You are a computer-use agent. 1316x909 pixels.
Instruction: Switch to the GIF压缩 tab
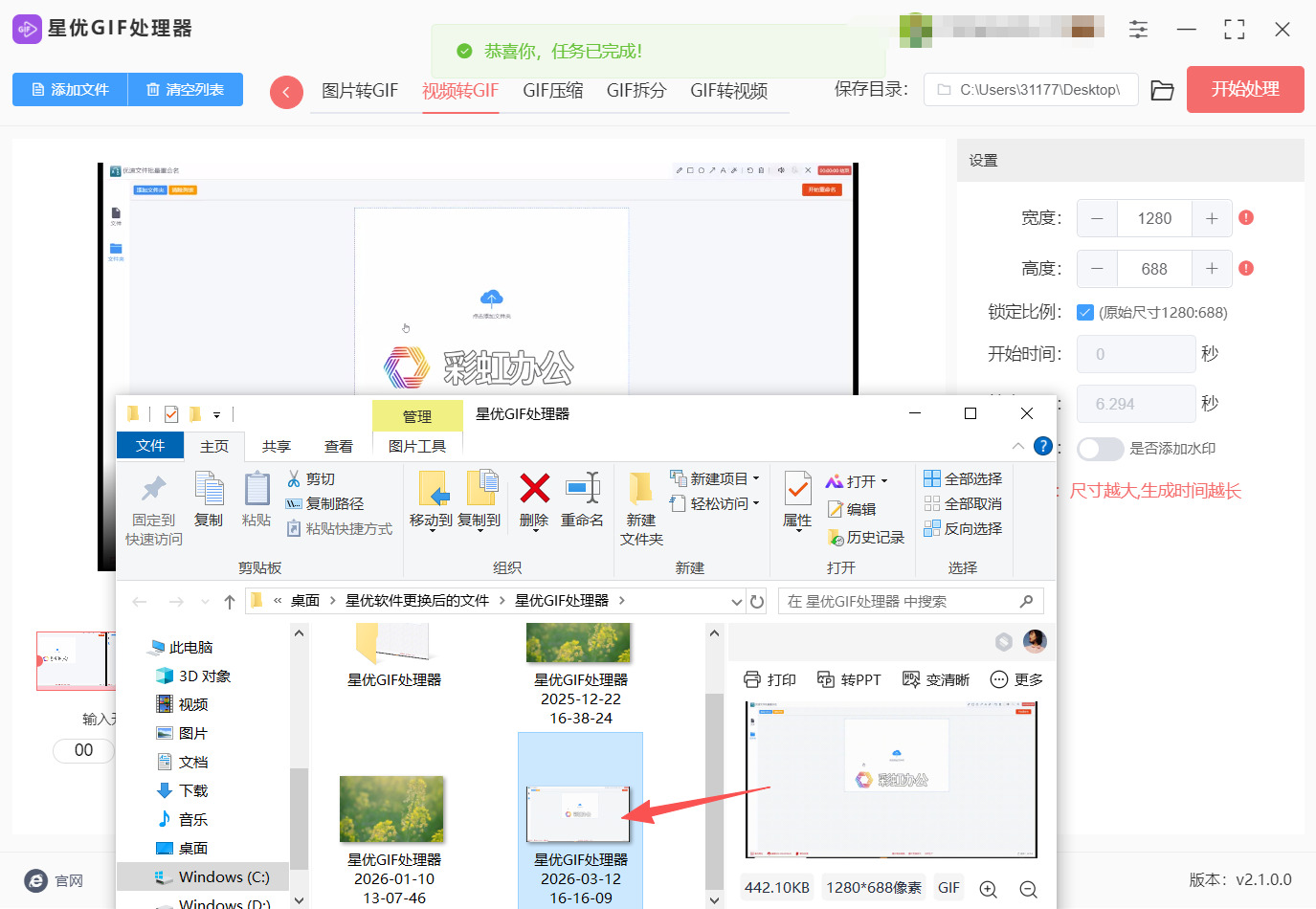(x=553, y=91)
